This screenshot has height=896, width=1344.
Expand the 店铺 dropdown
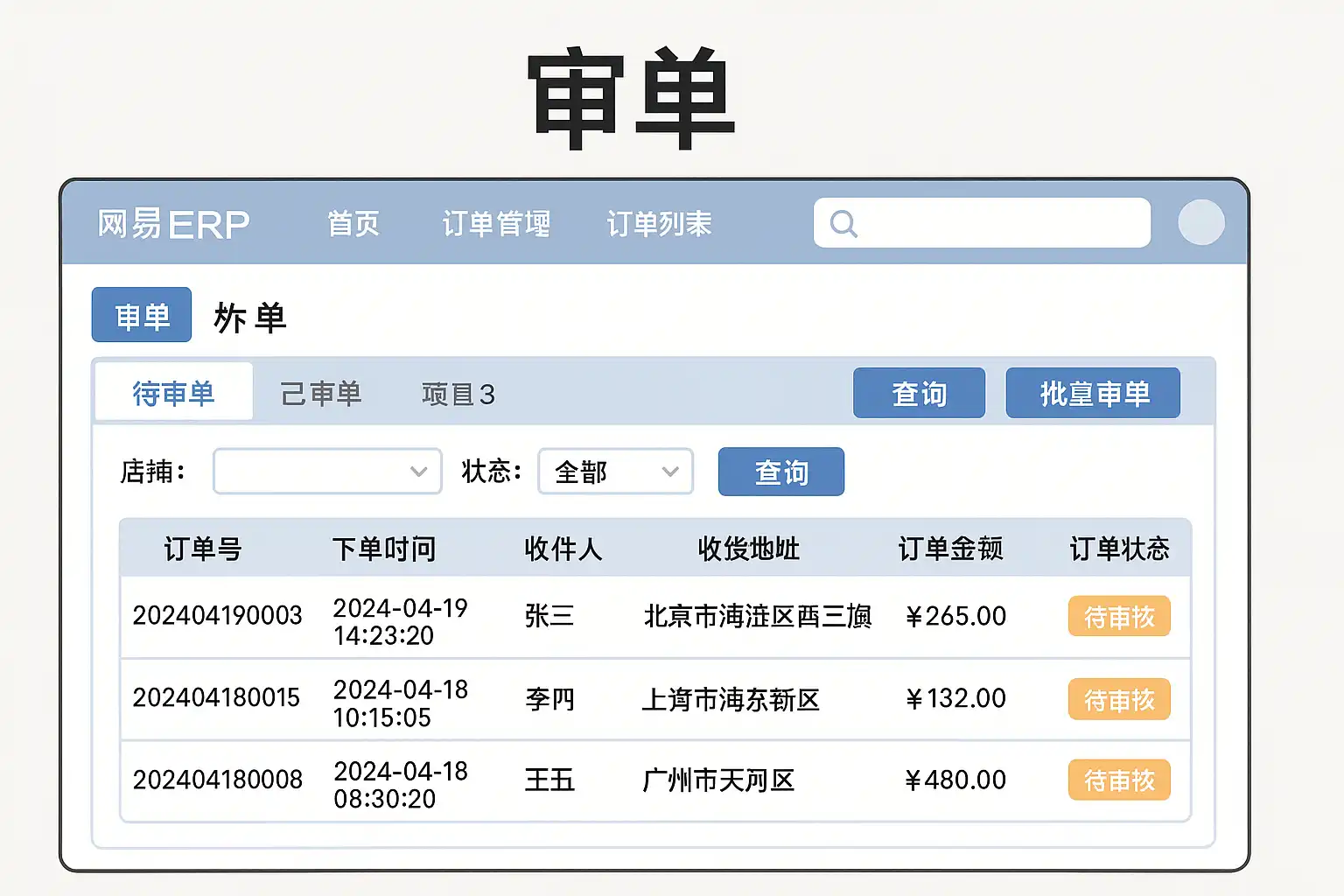click(x=327, y=472)
